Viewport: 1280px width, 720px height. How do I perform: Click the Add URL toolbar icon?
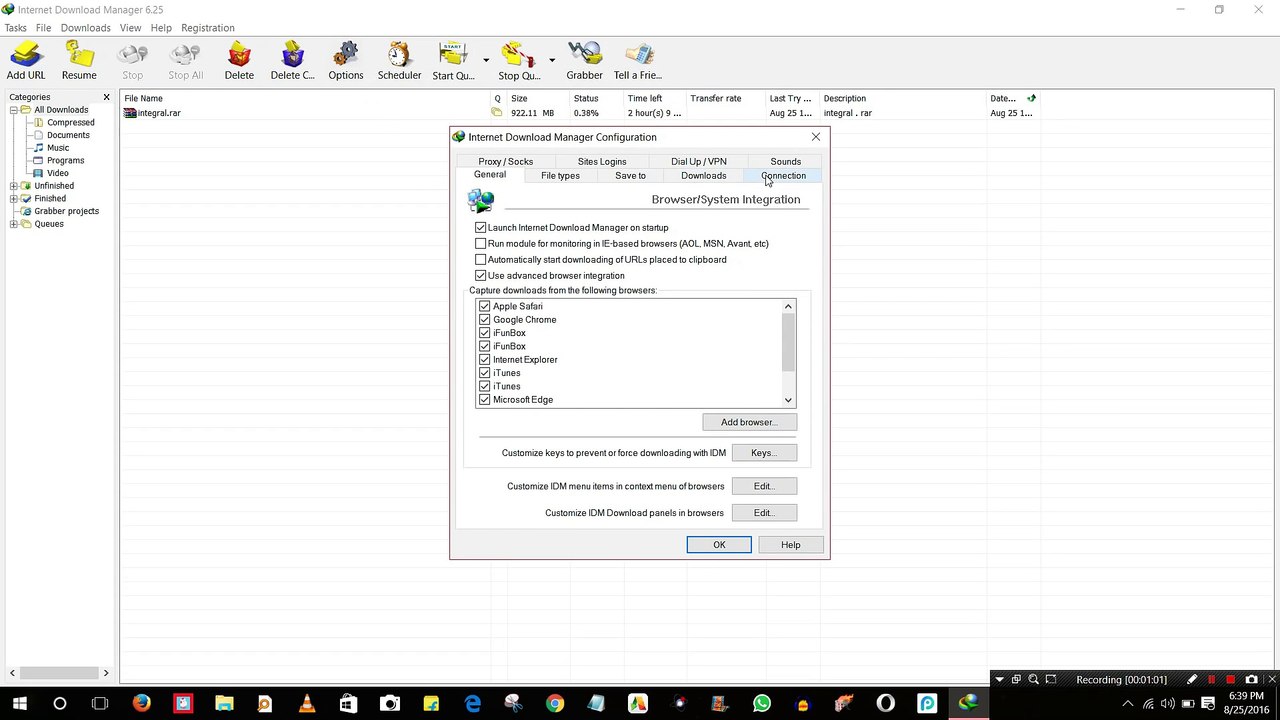(x=26, y=61)
